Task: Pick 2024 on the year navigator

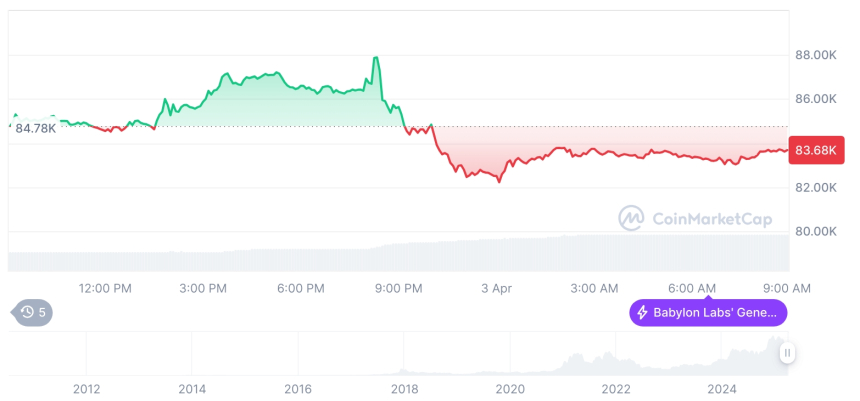Action: [721, 388]
